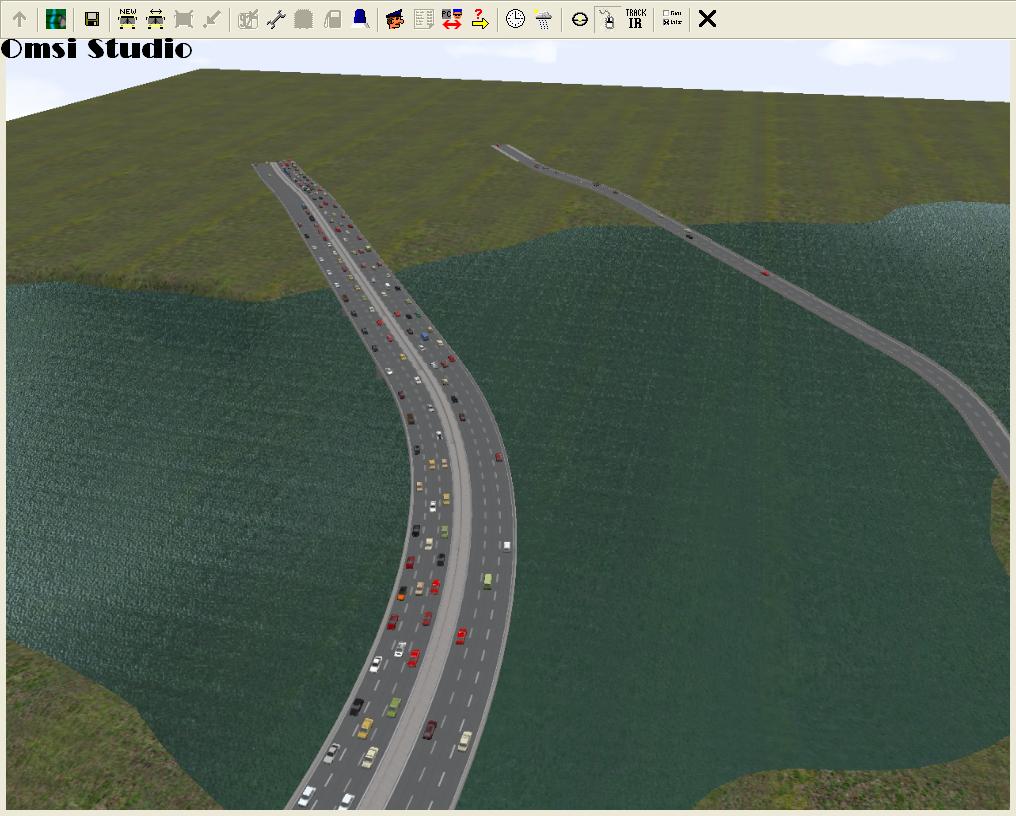Untick the checked checkbox beside TrackIR
The width and height of the screenshot is (1016, 816).
pyautogui.click(x=666, y=22)
